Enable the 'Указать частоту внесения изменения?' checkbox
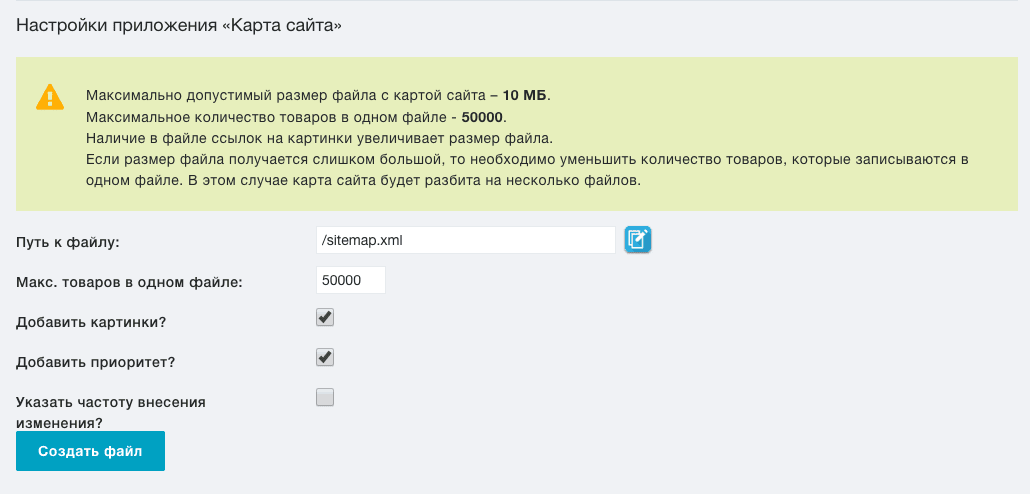The image size is (1030, 494). coord(325,397)
